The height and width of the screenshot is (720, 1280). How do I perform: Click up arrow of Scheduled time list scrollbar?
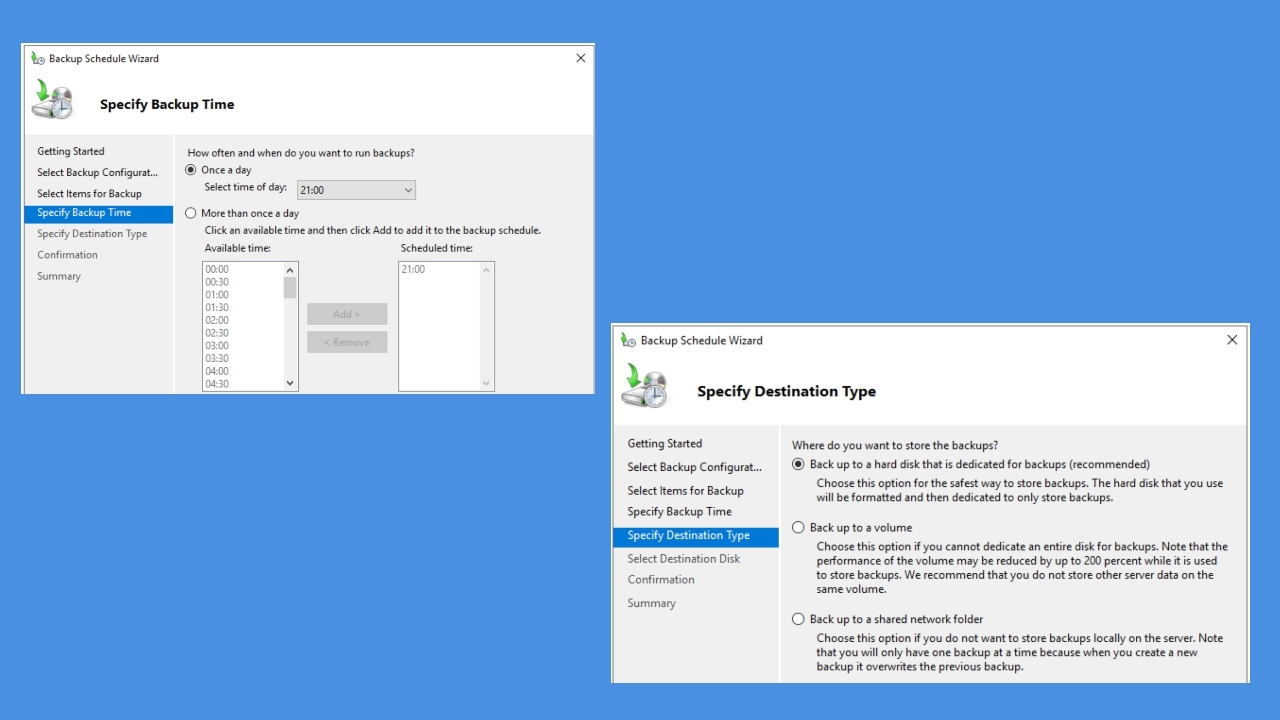[487, 270]
